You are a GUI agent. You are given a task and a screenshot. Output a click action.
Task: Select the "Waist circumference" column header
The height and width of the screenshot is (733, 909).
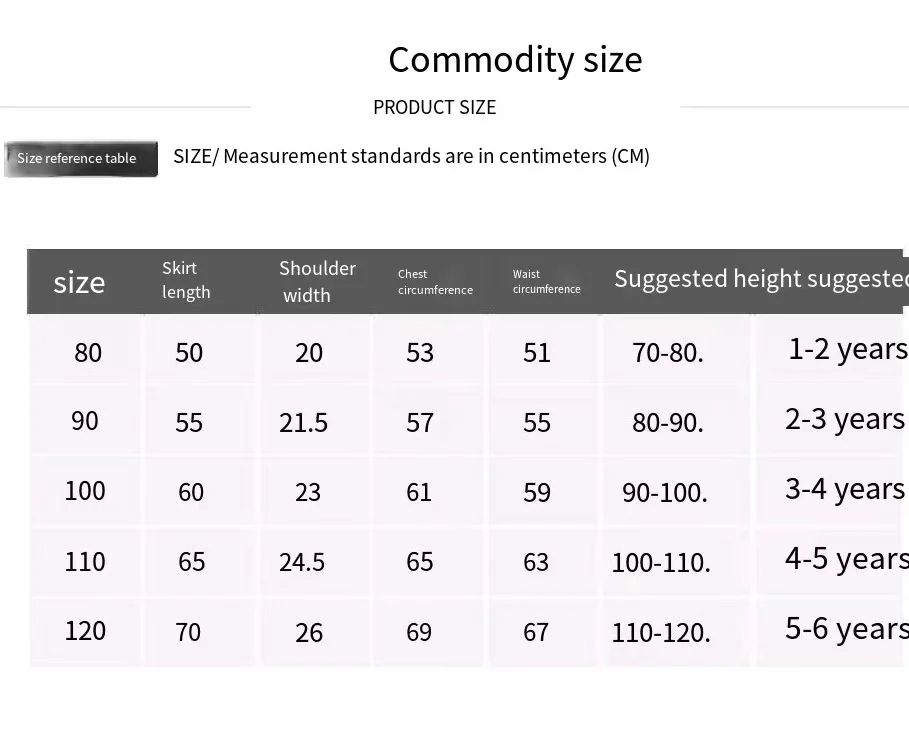[546, 282]
